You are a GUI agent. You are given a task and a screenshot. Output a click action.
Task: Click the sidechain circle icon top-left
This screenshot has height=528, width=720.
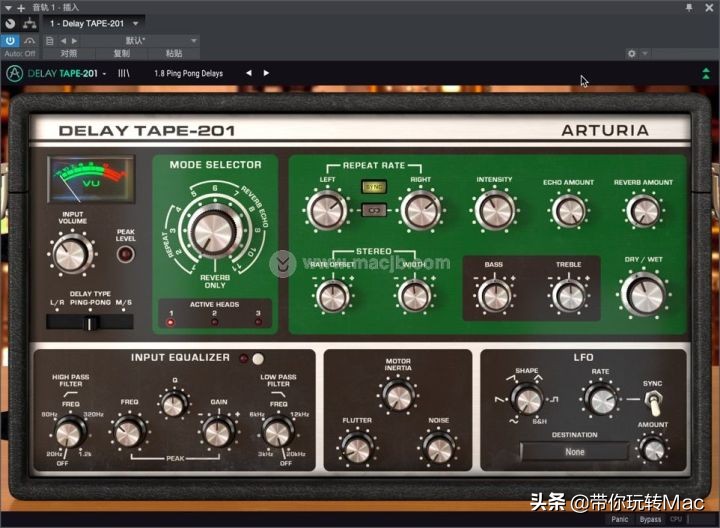click(x=10, y=23)
